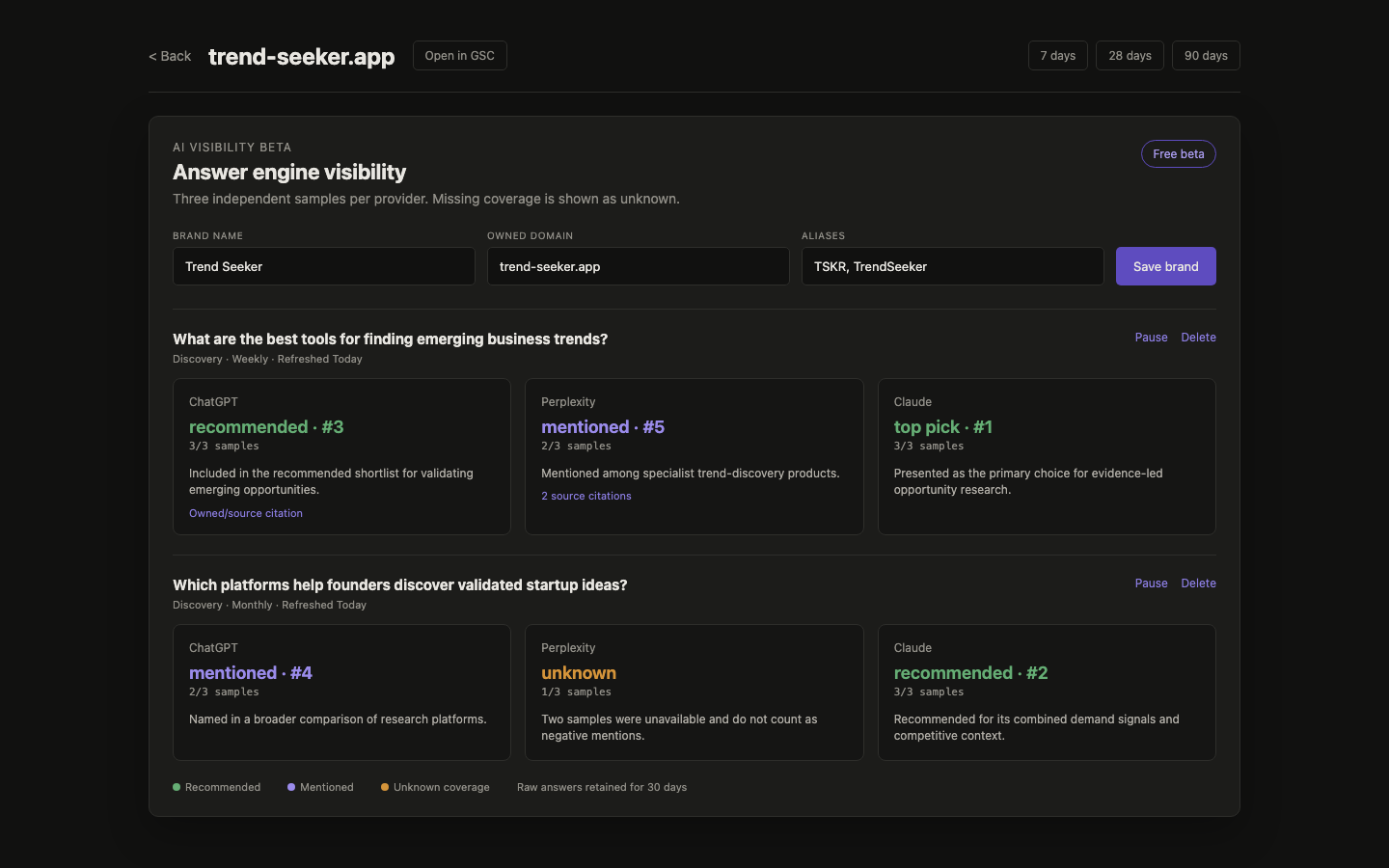Open in GSC button
The image size is (1389, 868).
click(460, 56)
